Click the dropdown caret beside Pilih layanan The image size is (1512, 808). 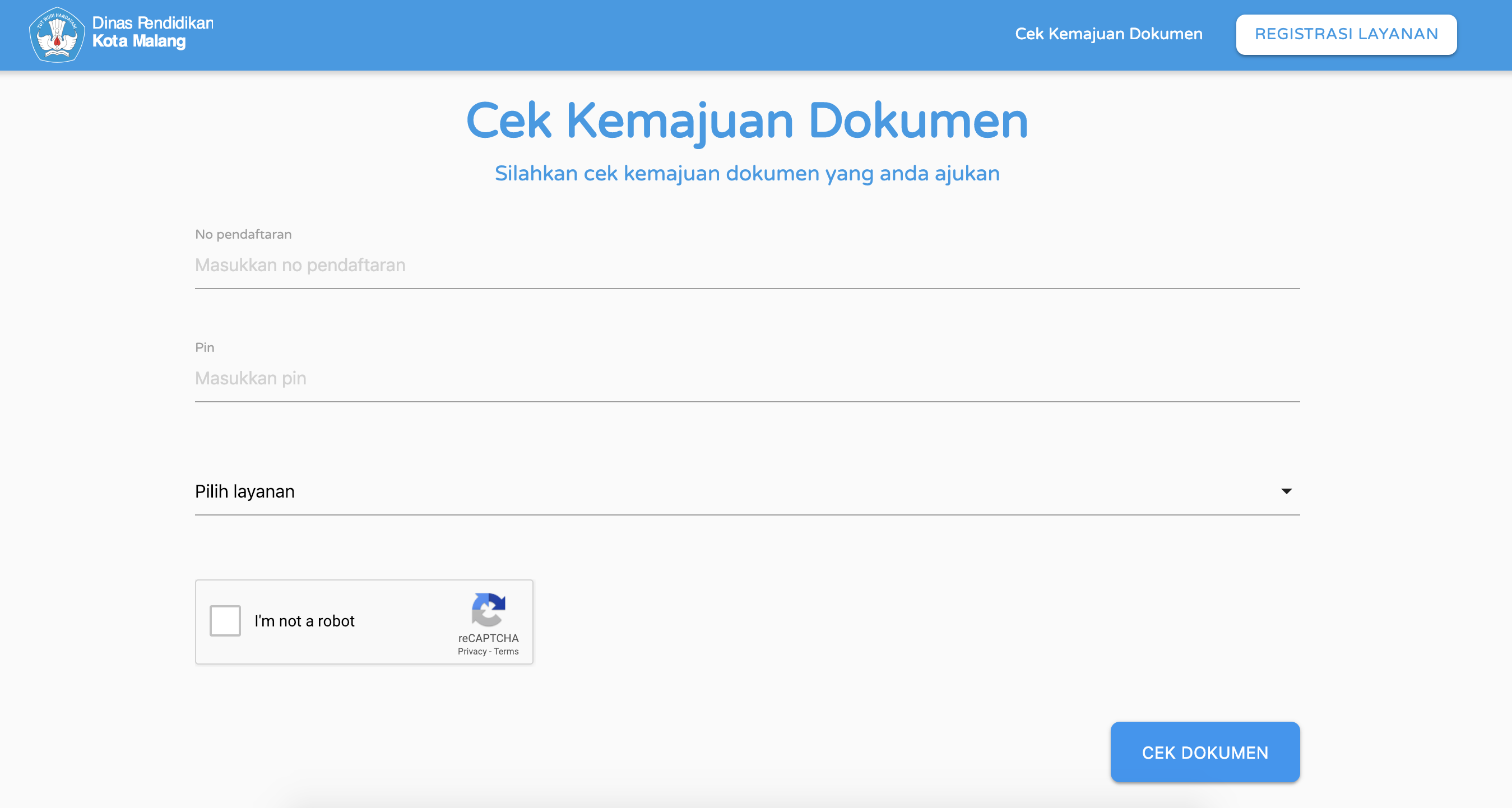click(1287, 491)
